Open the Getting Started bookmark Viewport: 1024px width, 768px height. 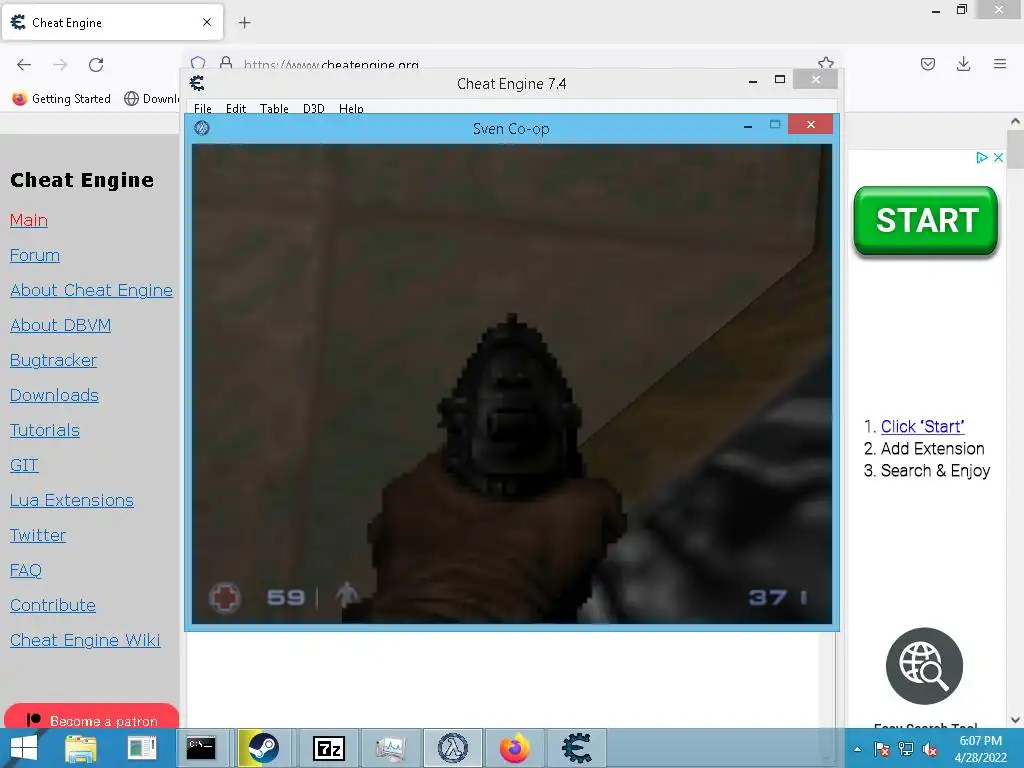tap(61, 99)
